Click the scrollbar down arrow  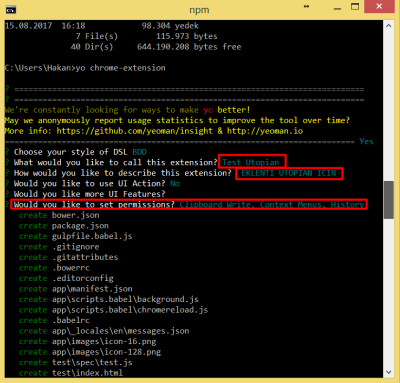[389, 372]
